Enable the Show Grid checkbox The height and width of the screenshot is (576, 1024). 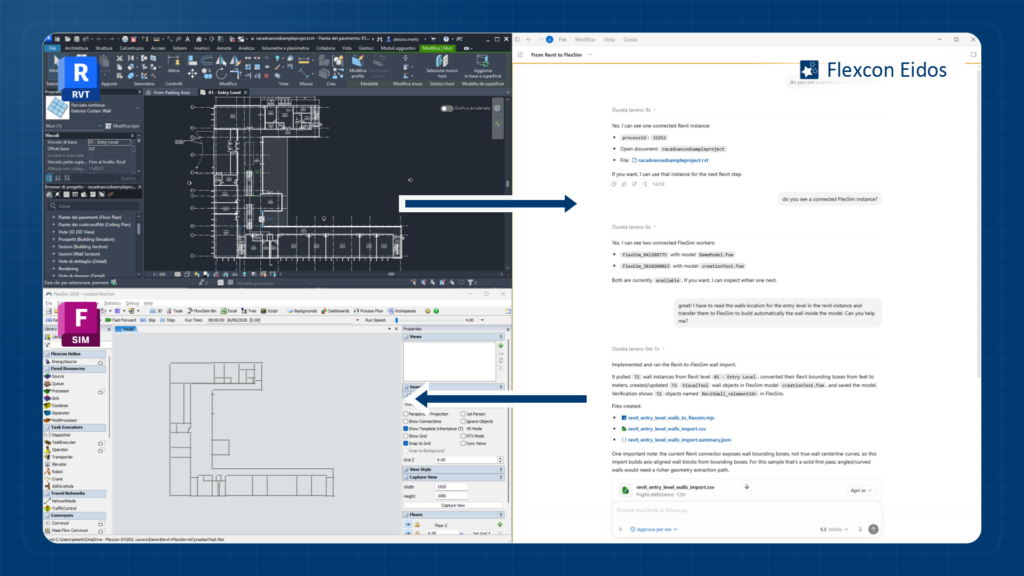(x=406, y=436)
